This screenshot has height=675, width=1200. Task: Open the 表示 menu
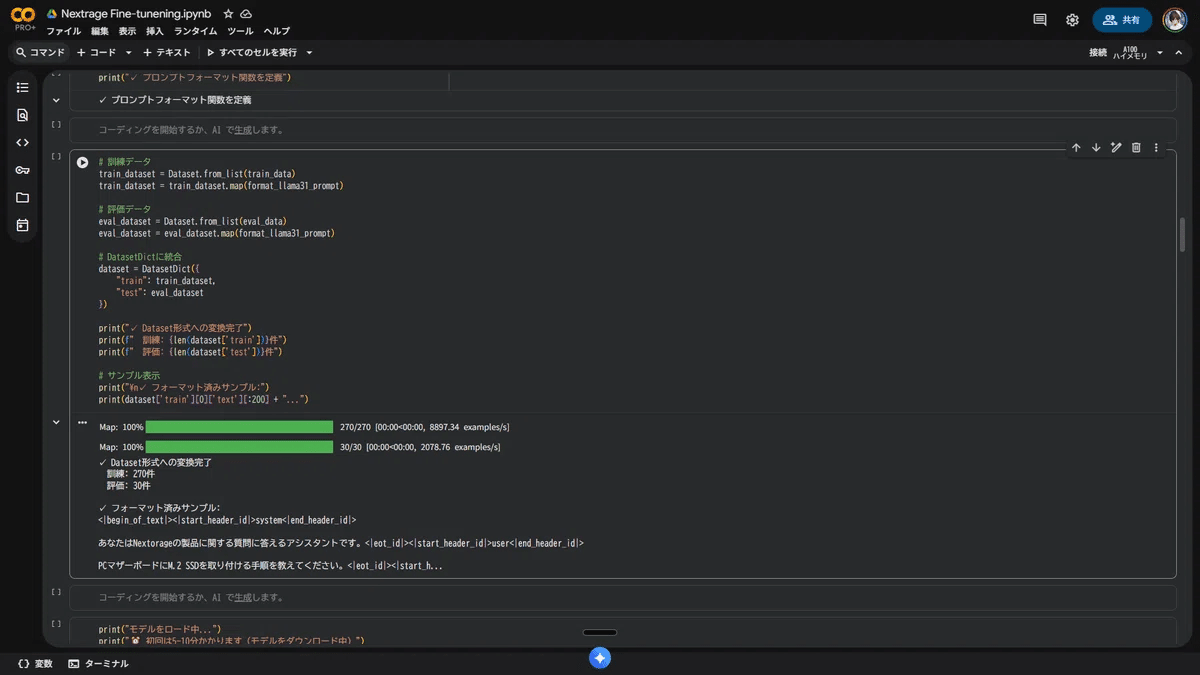coord(127,31)
